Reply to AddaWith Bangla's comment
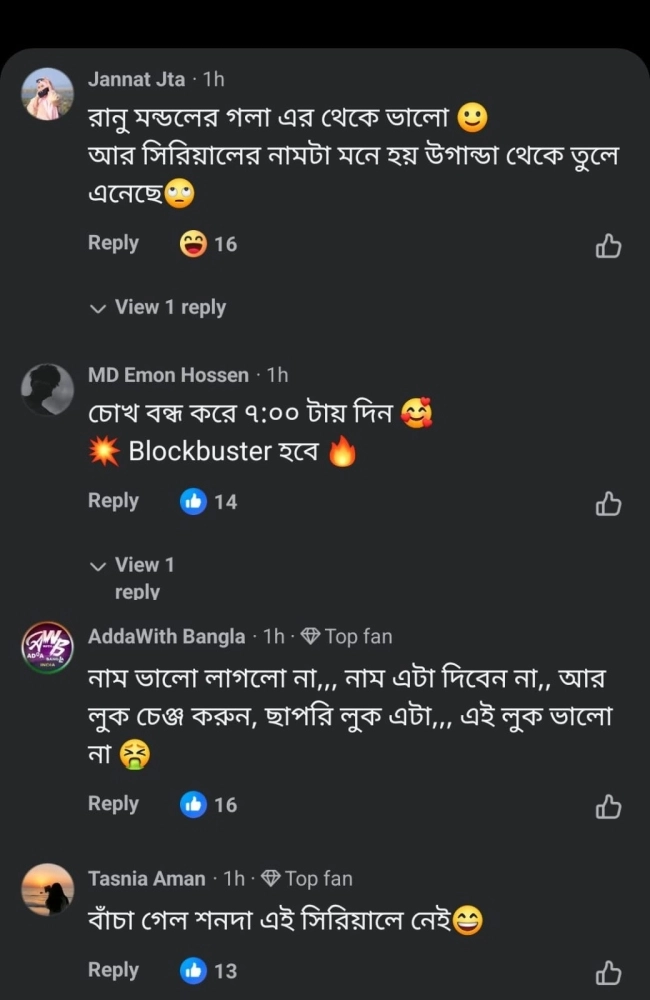 [113, 804]
